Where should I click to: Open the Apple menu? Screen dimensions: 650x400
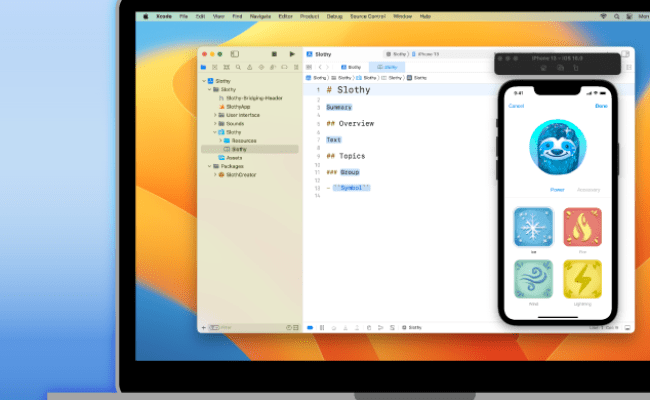tap(146, 16)
